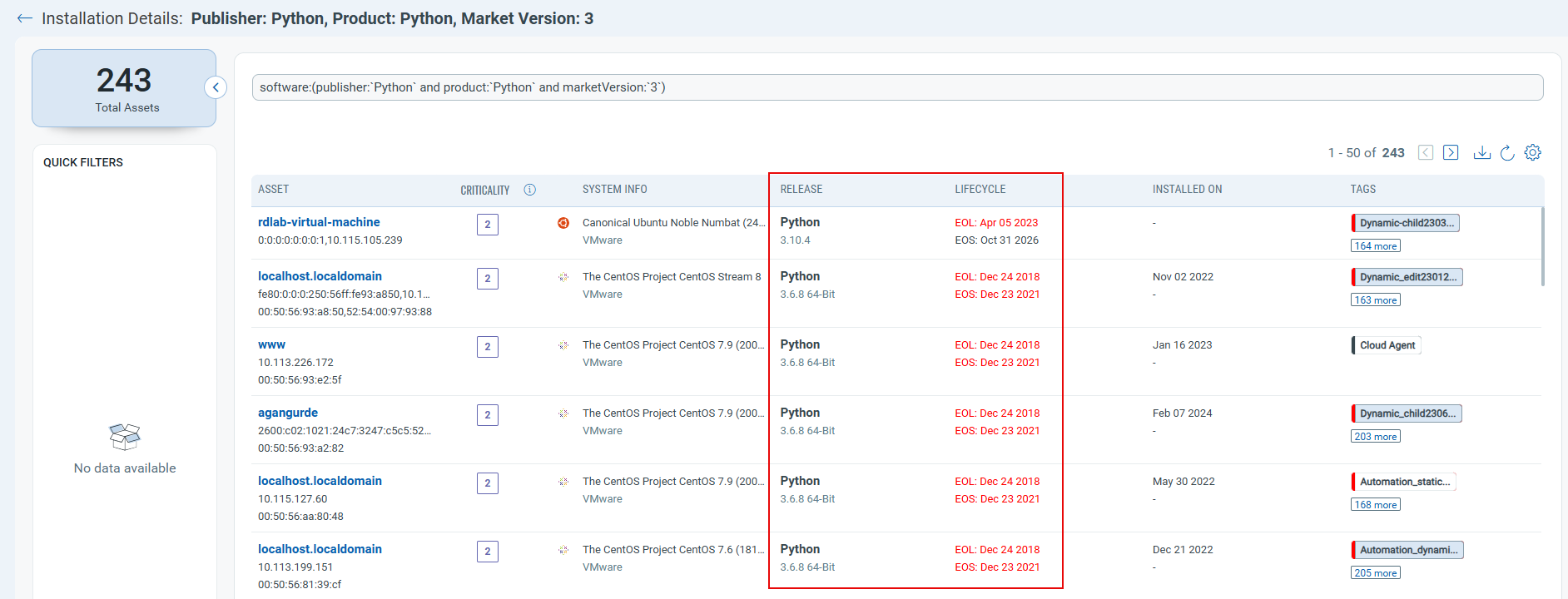This screenshot has height=599, width=1568.
Task: Click the Cloud Agent tag
Action: [x=1387, y=345]
